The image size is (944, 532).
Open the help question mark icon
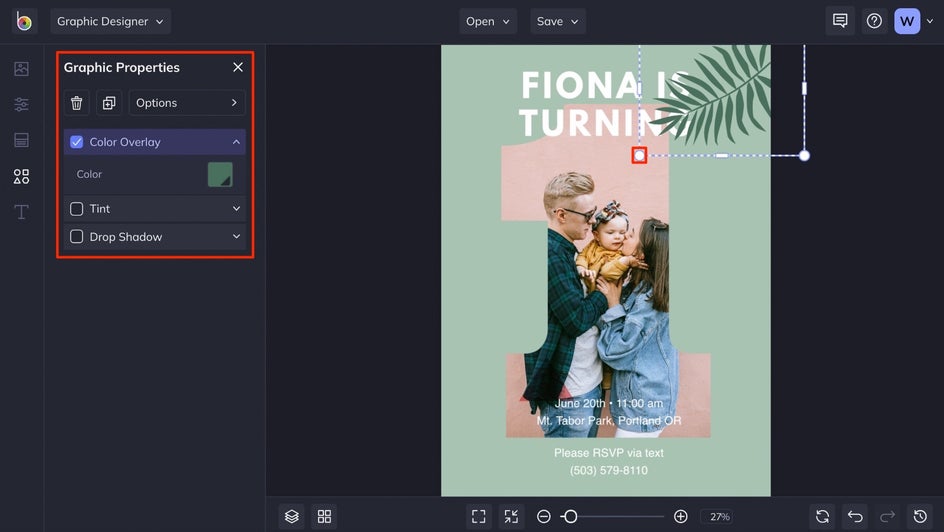tap(874, 21)
